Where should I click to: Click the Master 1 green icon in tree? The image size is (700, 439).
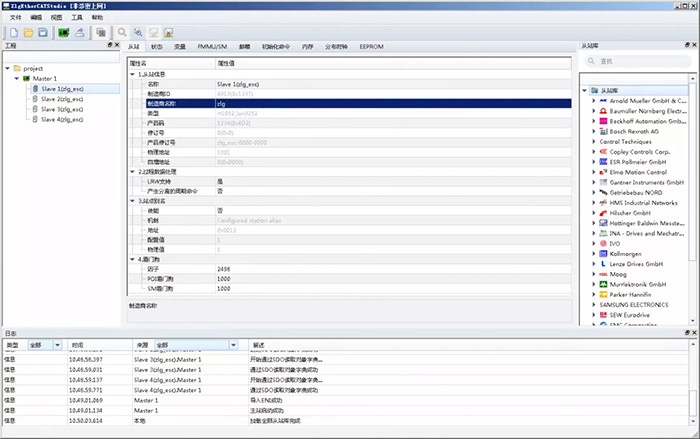(26, 78)
